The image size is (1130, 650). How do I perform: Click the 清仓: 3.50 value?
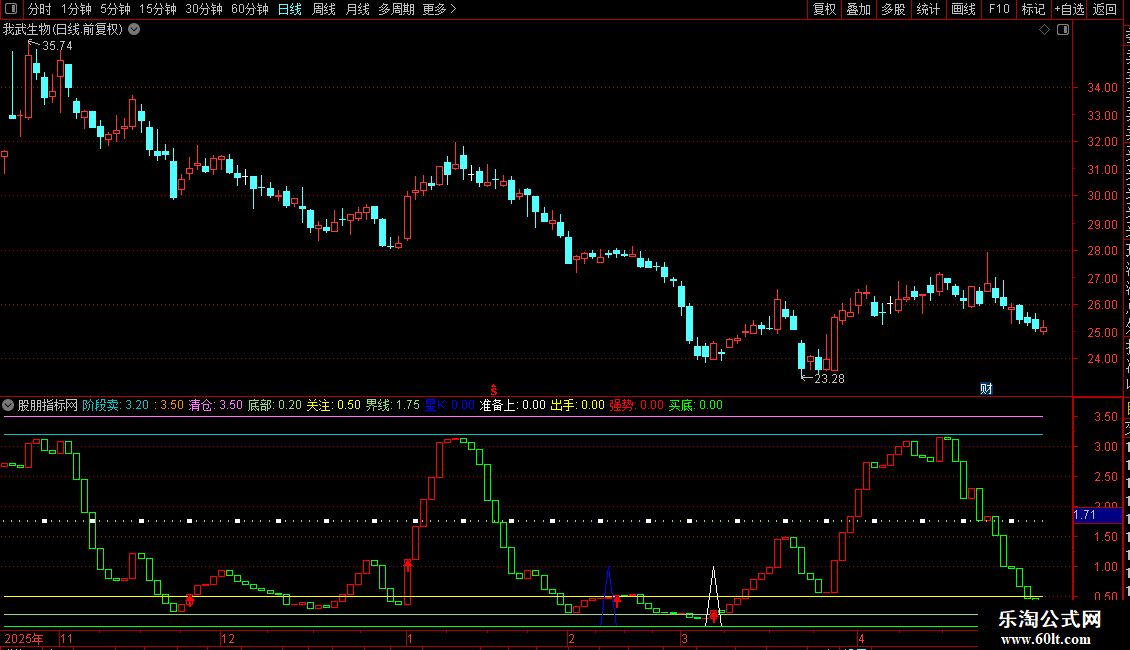click(x=215, y=405)
